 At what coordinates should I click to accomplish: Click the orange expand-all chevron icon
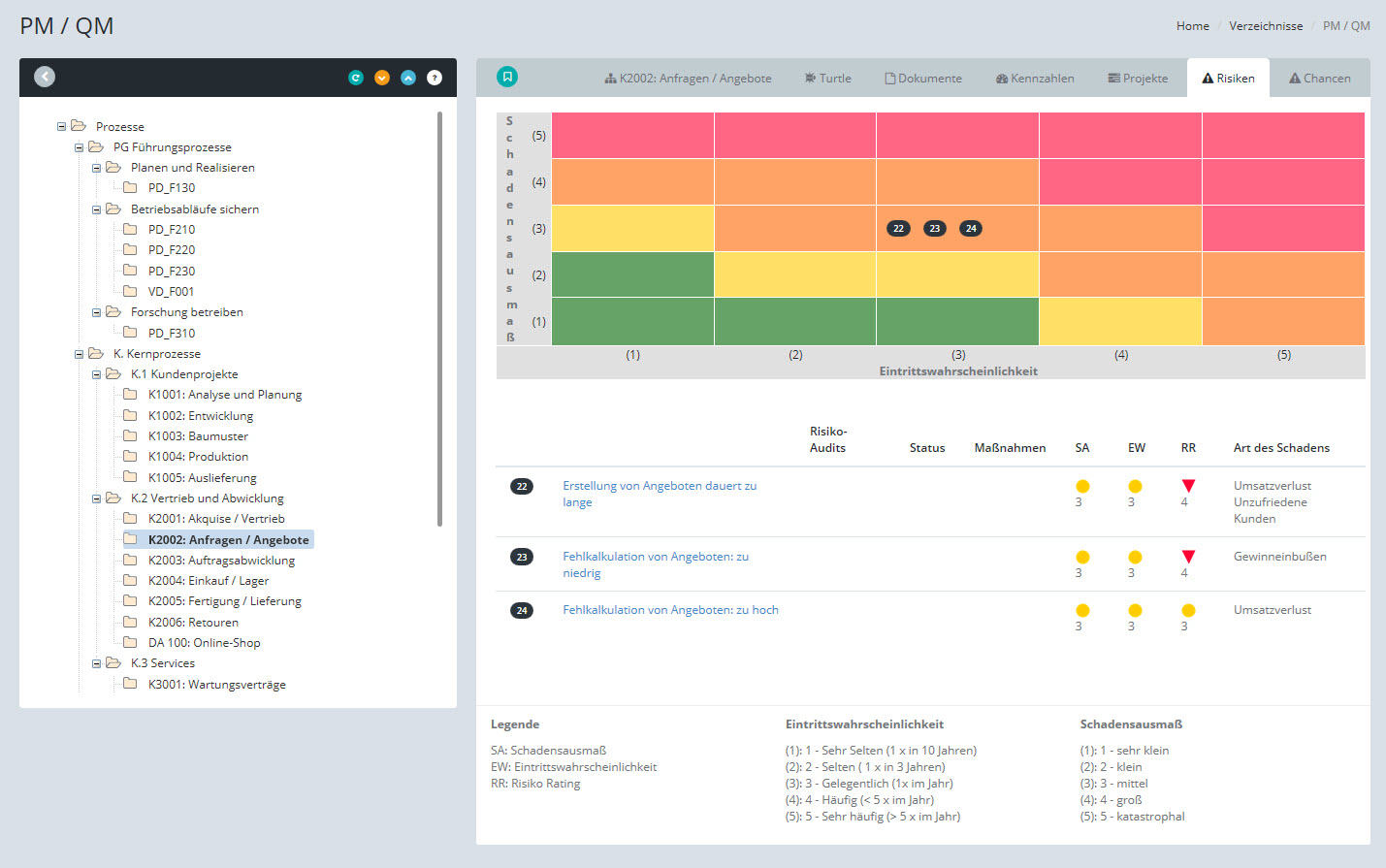pyautogui.click(x=382, y=78)
